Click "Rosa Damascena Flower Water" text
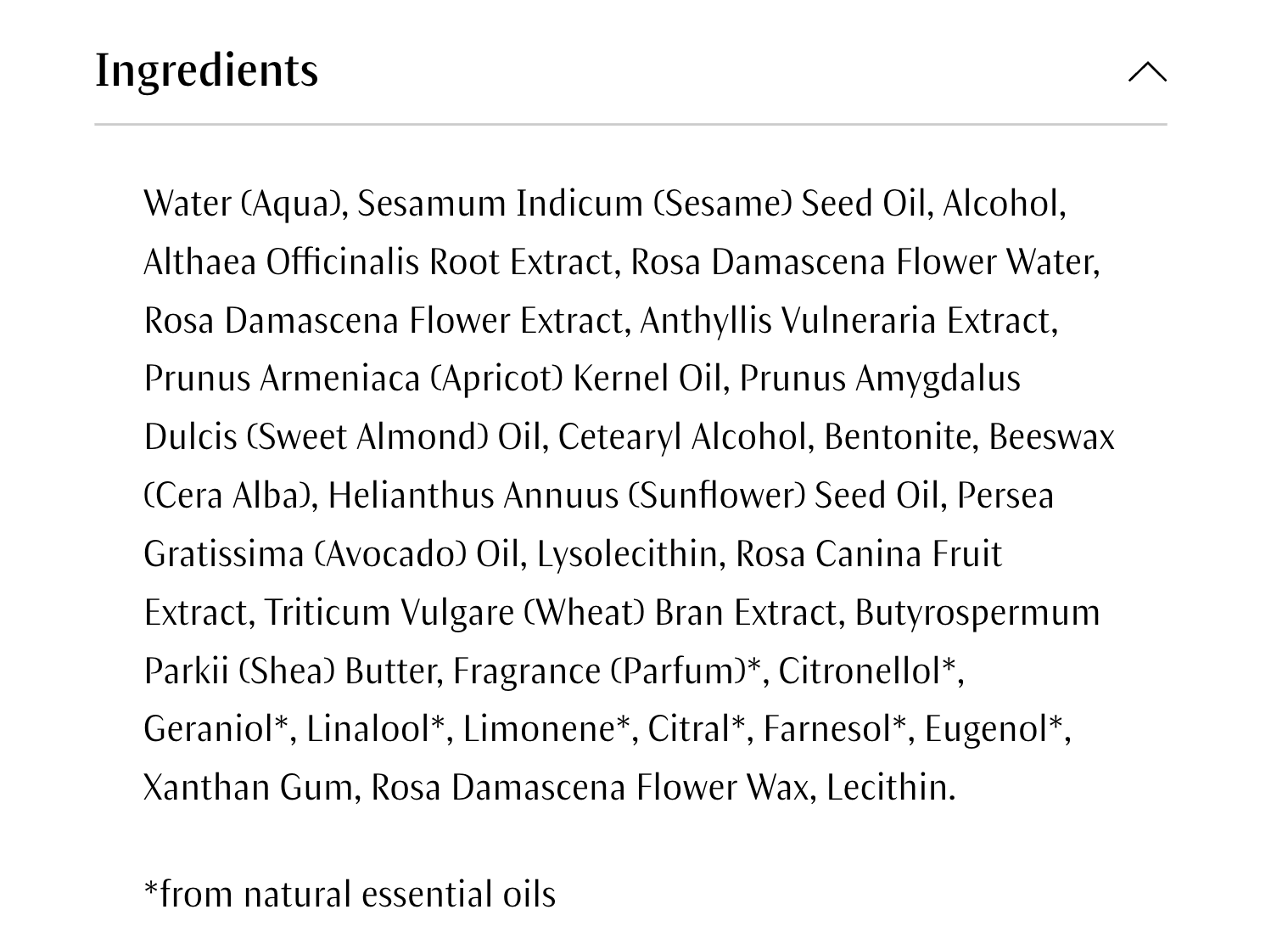The height and width of the screenshot is (949, 1288). [x=863, y=262]
